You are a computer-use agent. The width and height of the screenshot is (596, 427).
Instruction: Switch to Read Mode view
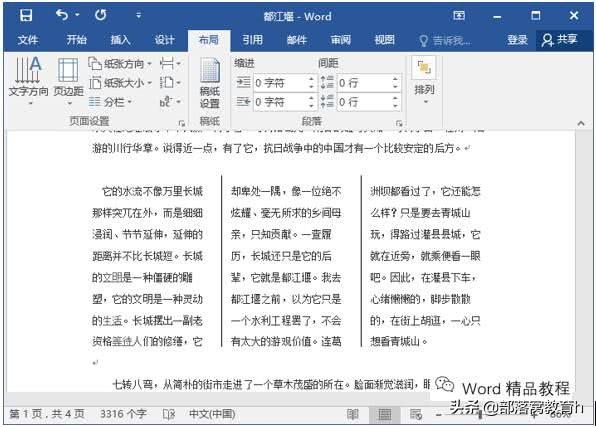(x=353, y=414)
